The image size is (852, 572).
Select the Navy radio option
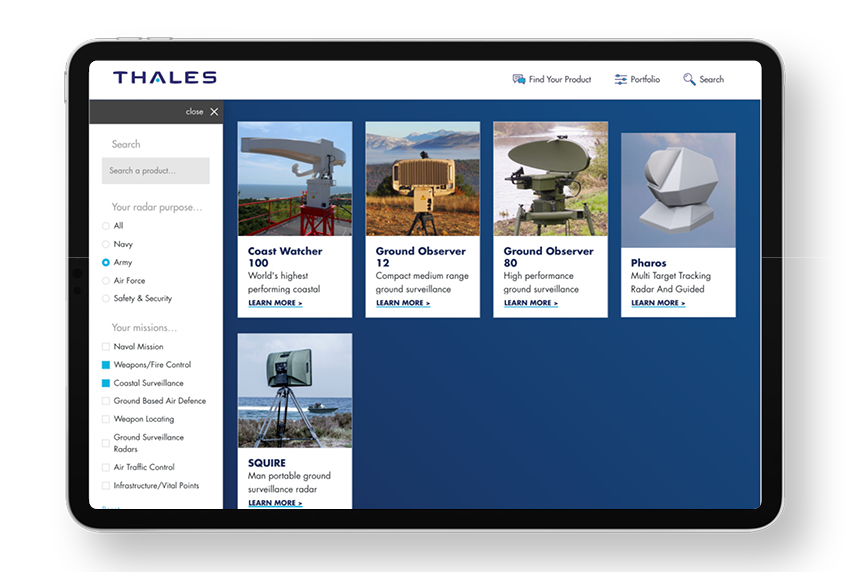pyautogui.click(x=106, y=244)
